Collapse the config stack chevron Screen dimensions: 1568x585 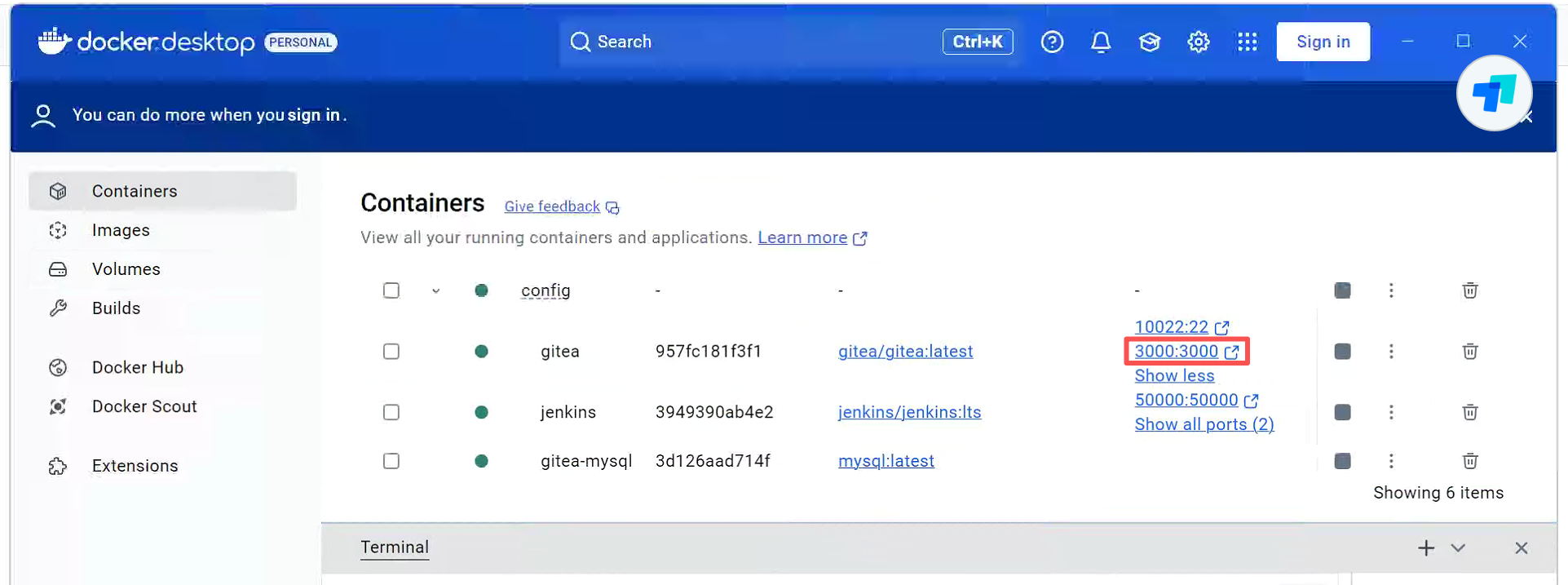(x=436, y=291)
